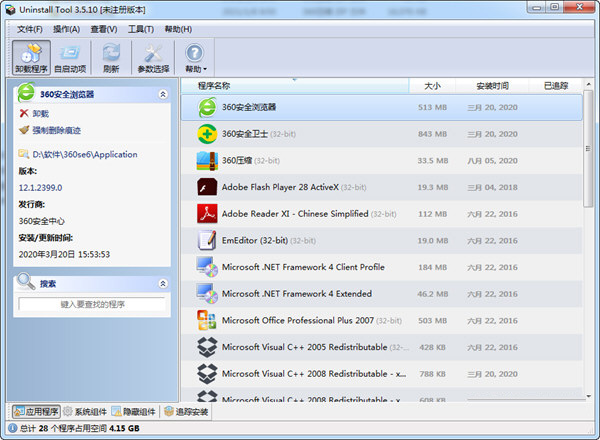Click the 卸载程序 toolbar icon
Image resolution: width=600 pixels, height=440 pixels.
tap(32, 57)
